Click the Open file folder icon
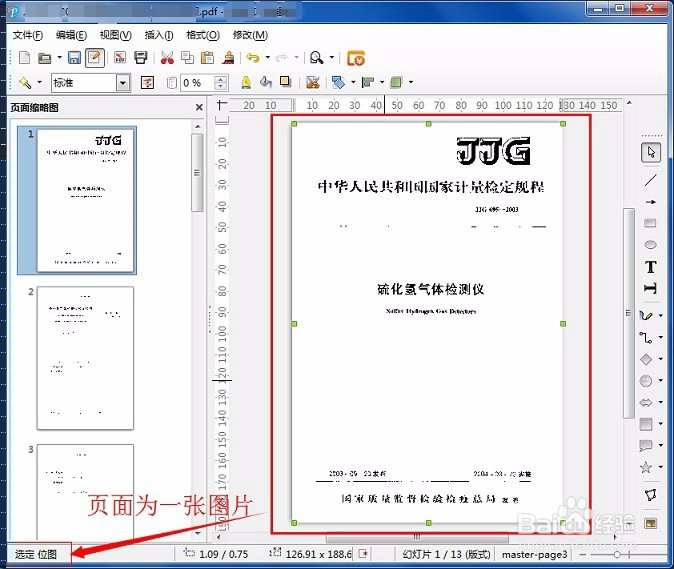This screenshot has width=674, height=569. (x=44, y=58)
